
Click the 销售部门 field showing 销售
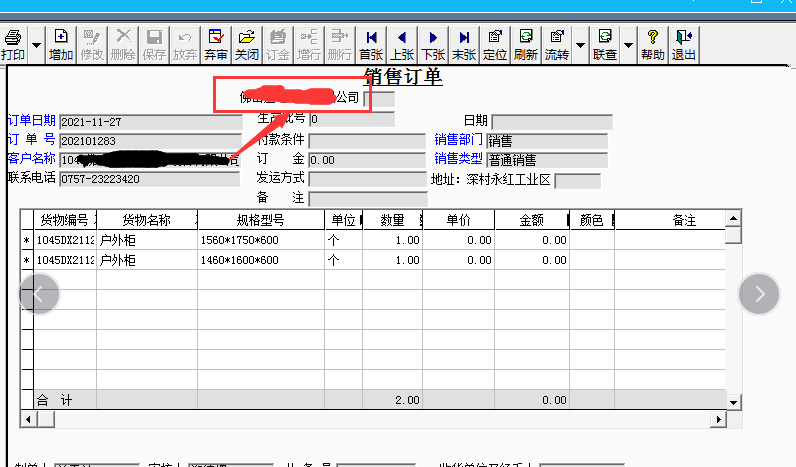tap(547, 141)
